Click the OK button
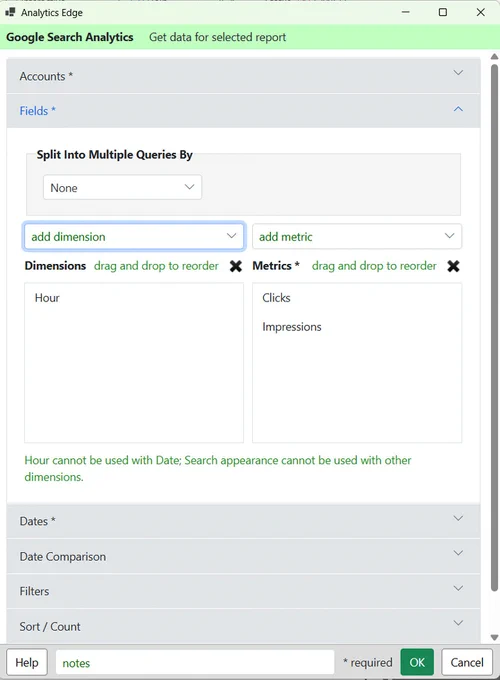The image size is (500, 680). point(417,662)
